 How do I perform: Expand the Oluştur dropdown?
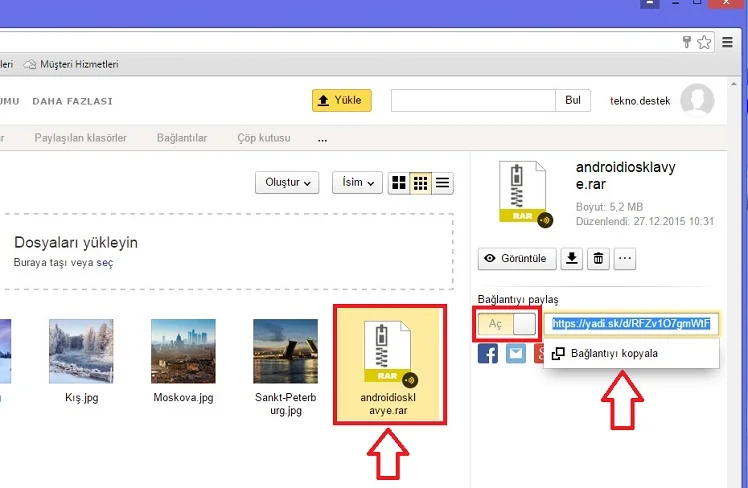point(287,183)
